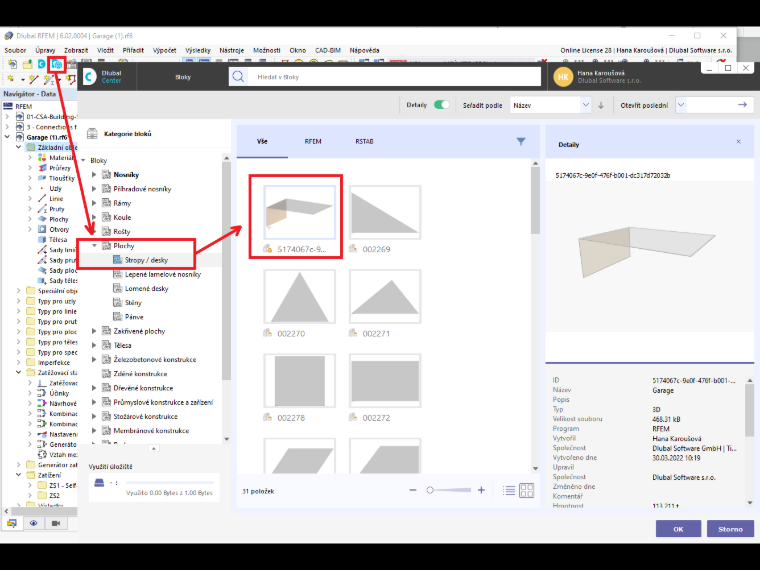Click the Kategorie bloků icon
The height and width of the screenshot is (570, 760).
point(92,133)
